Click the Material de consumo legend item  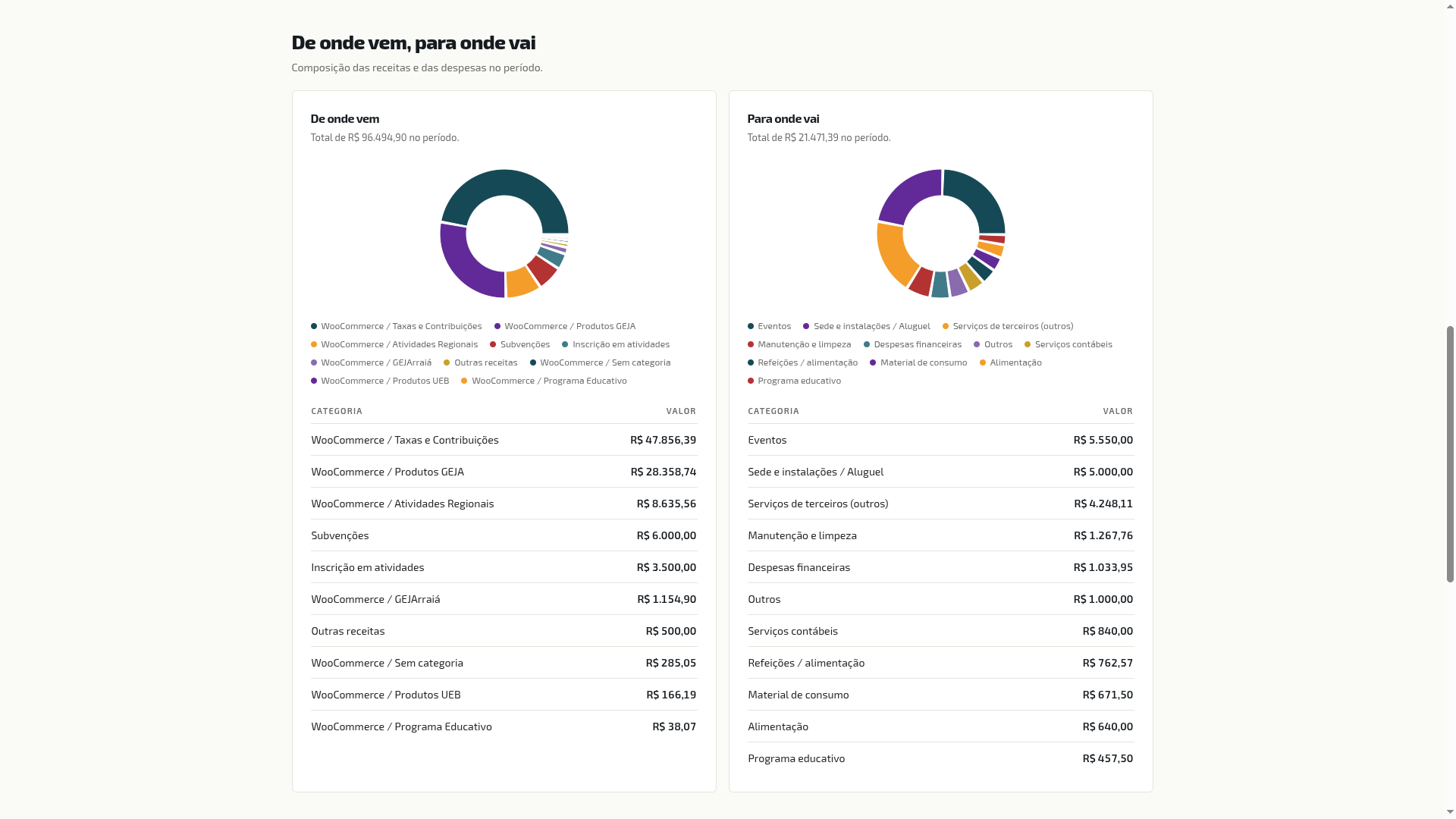point(918,362)
